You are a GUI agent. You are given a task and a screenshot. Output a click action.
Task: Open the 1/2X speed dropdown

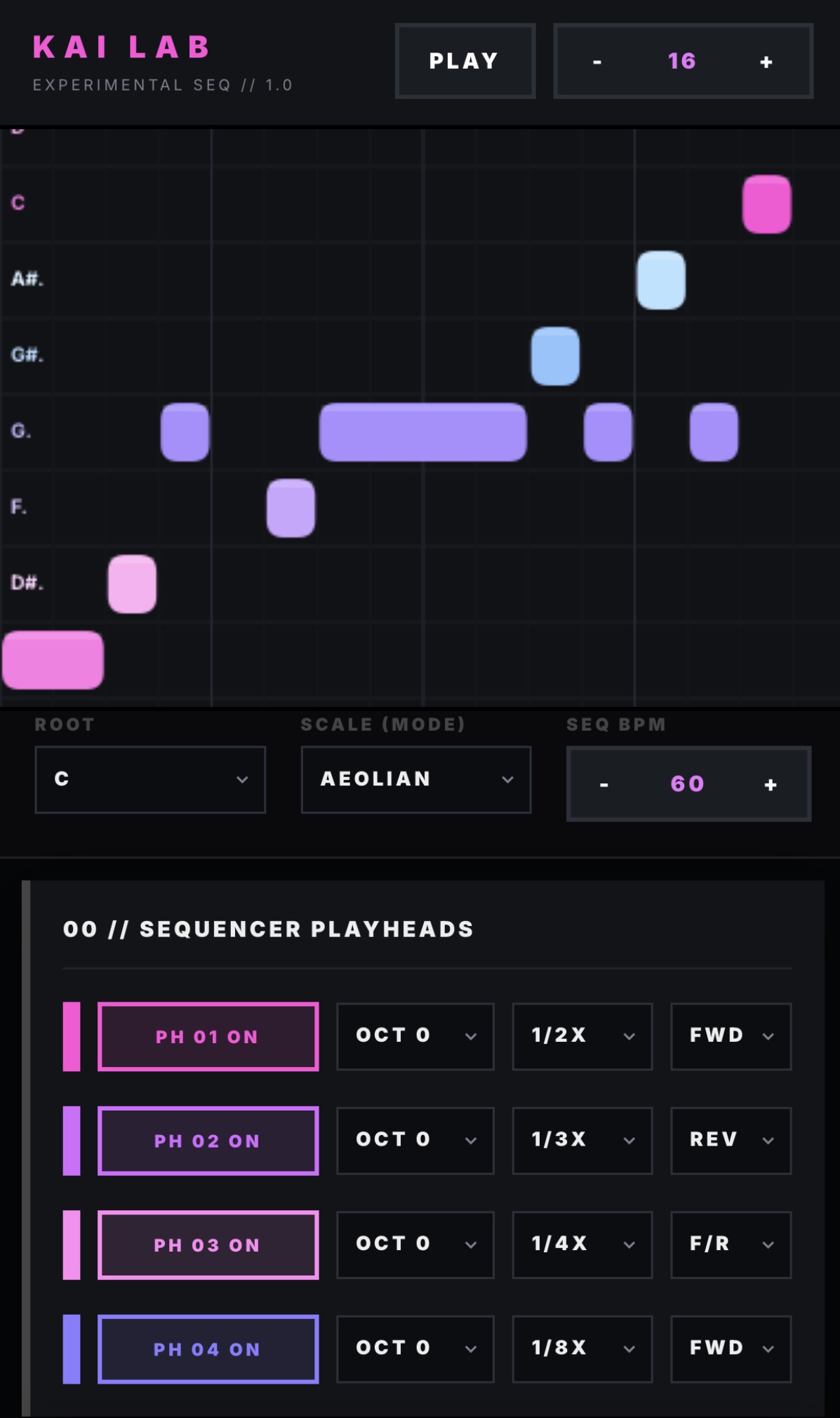[x=582, y=1036]
